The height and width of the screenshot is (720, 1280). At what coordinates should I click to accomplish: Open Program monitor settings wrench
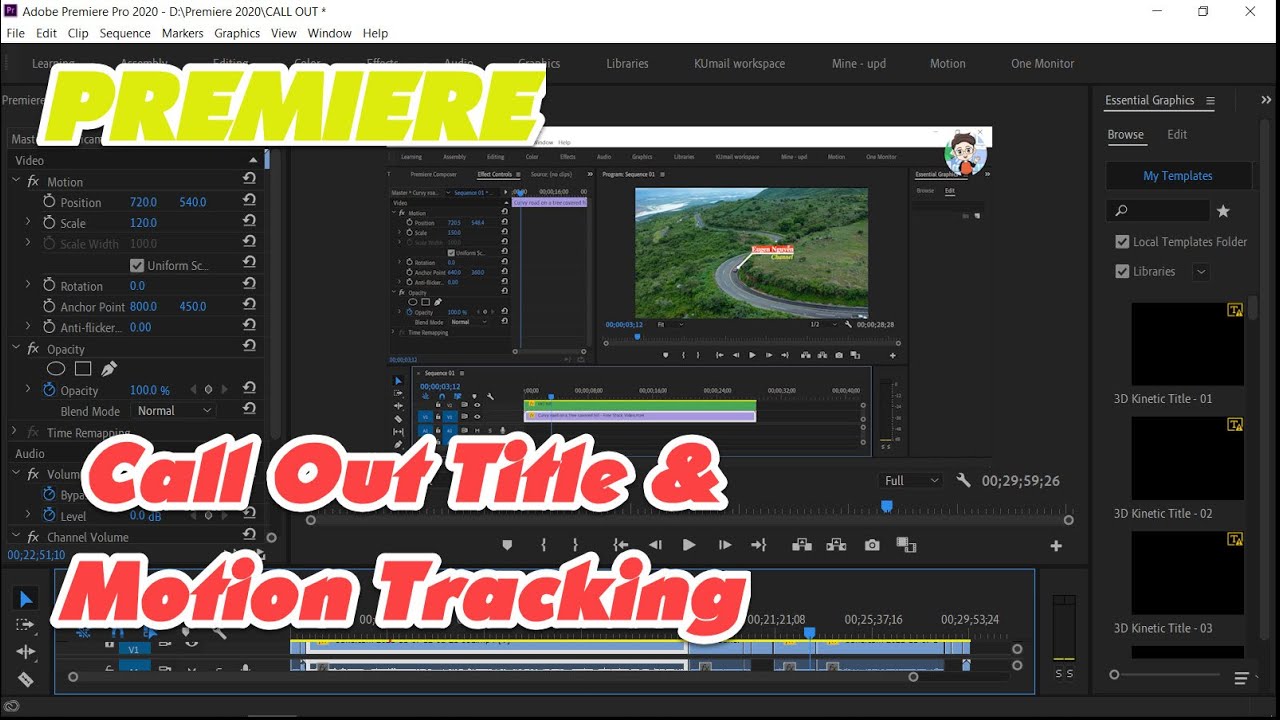[x=963, y=480]
